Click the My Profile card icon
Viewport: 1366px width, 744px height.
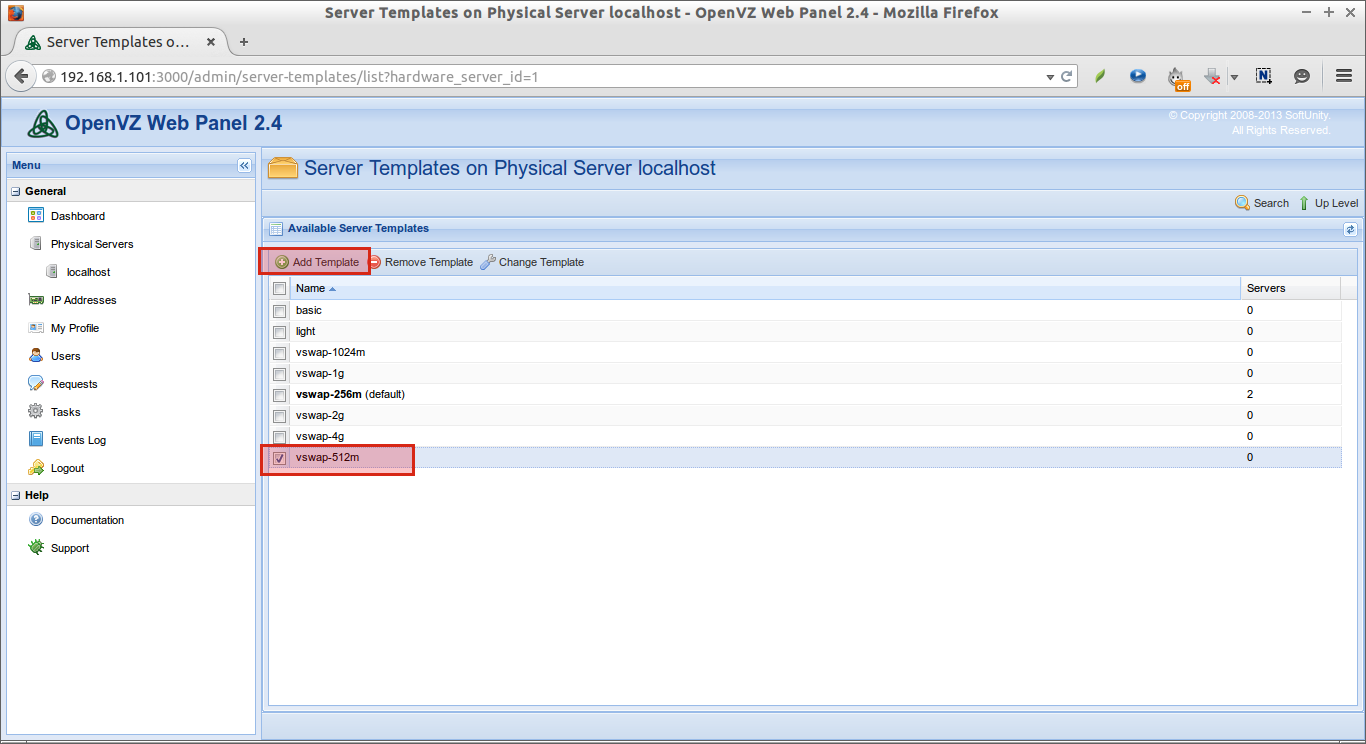coord(36,327)
